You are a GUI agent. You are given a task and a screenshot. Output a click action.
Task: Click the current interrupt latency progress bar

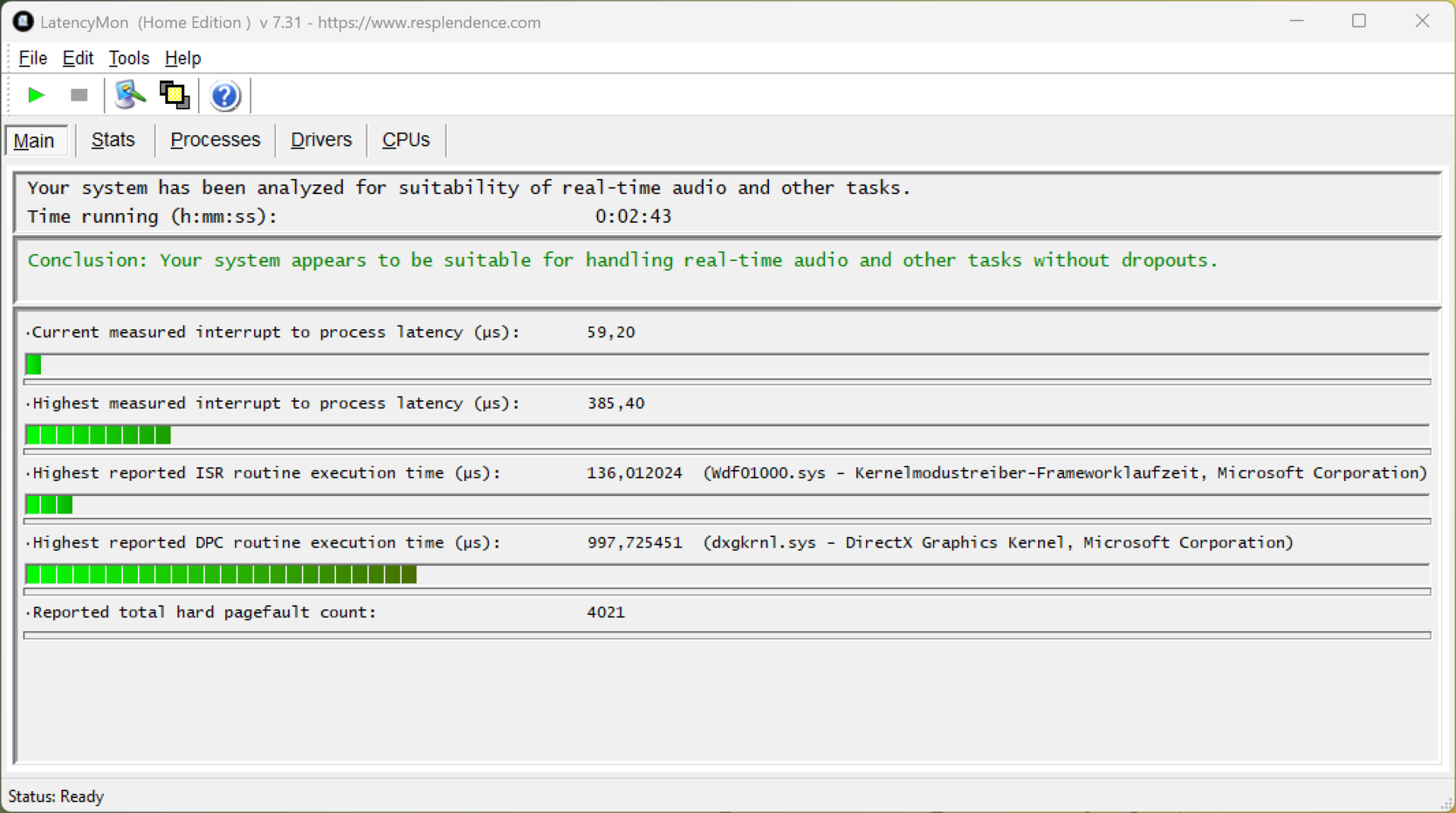pos(727,365)
